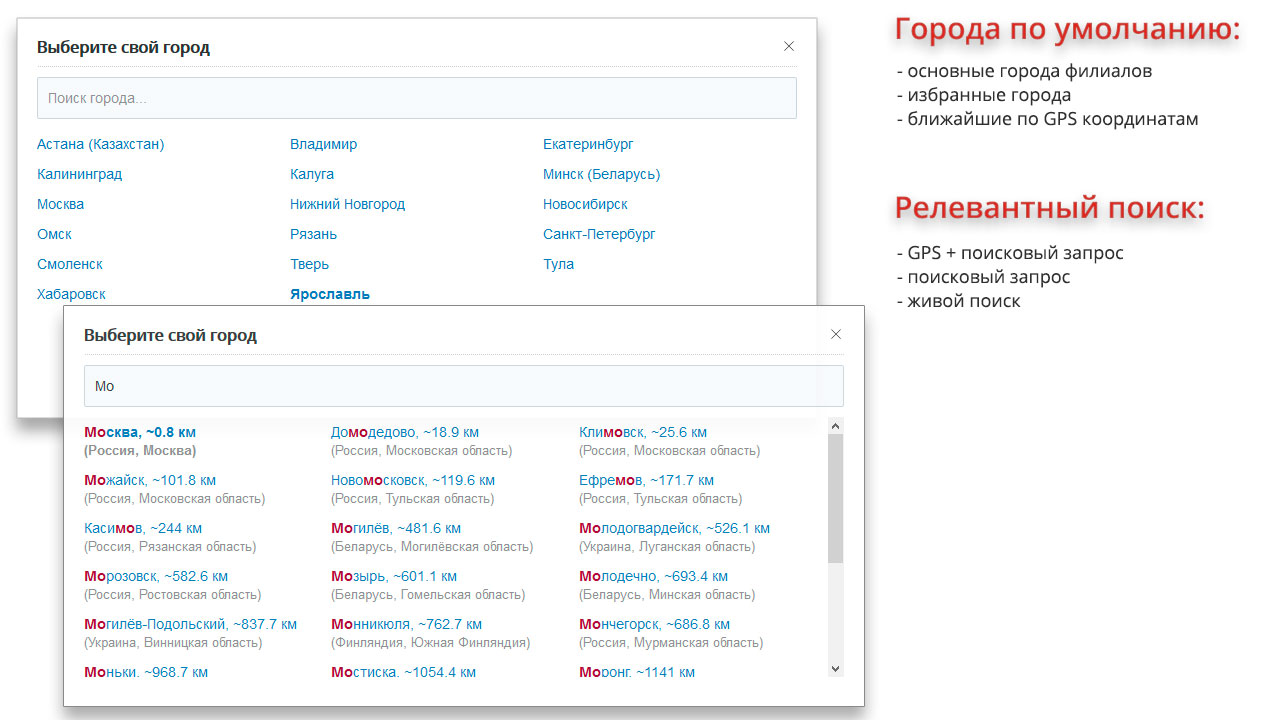The image size is (1280, 720).
Task: Click the scrollbar up arrow in results
Action: (x=836, y=426)
